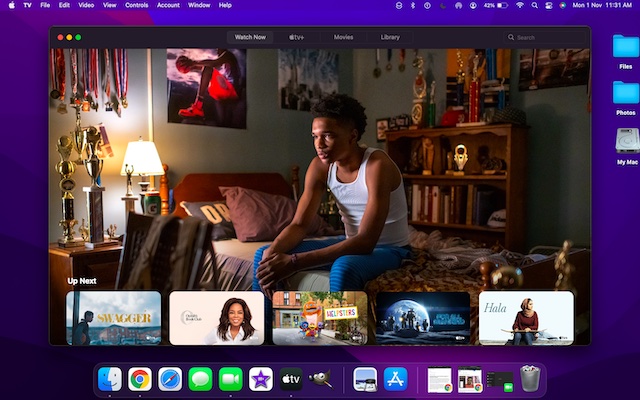Open the Edit menu
Image resolution: width=640 pixels, height=400 pixels.
coord(64,5)
